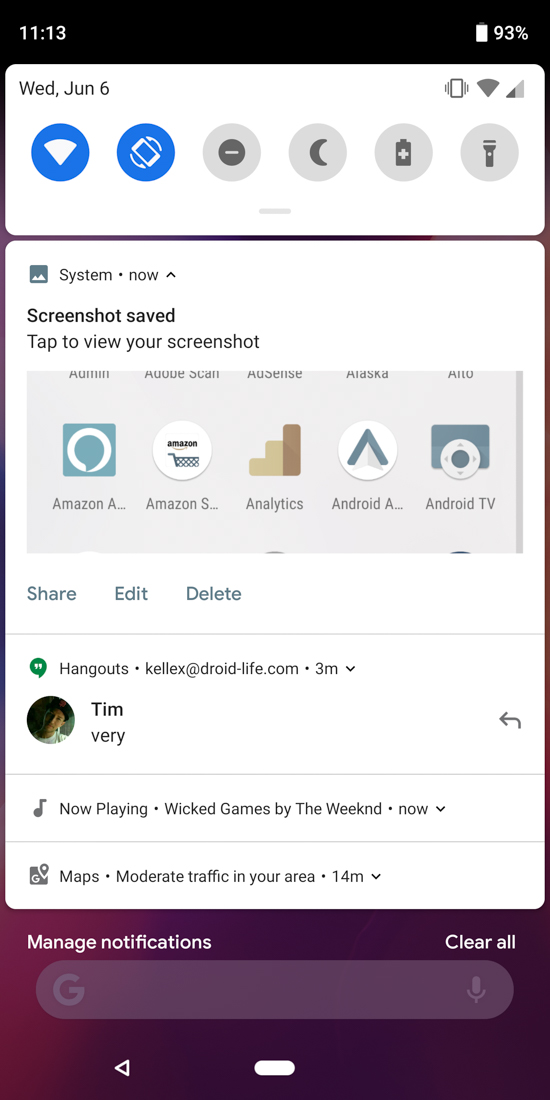Expand the Maps traffic notification

pos(376,876)
